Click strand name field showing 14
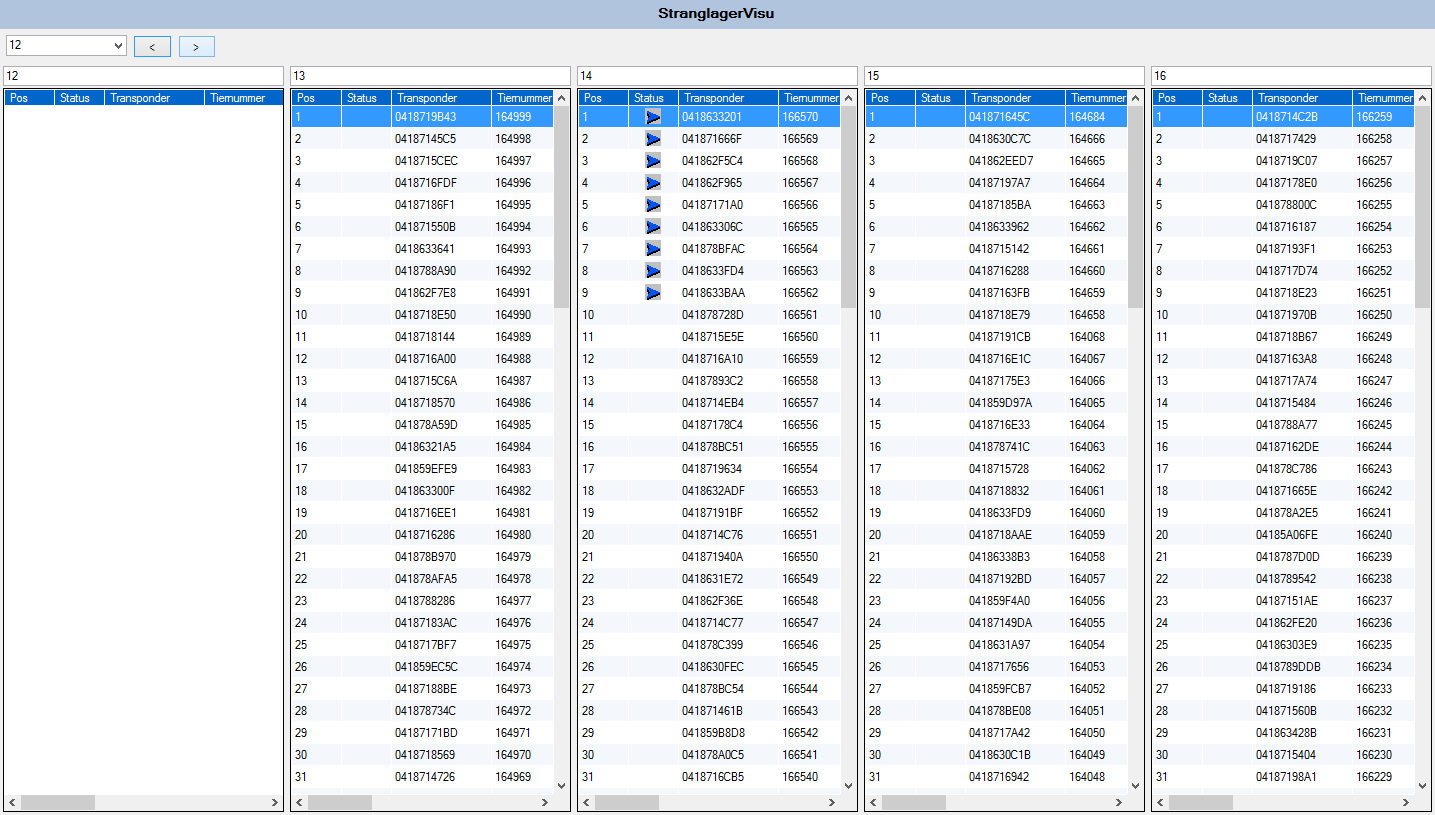 coord(717,76)
